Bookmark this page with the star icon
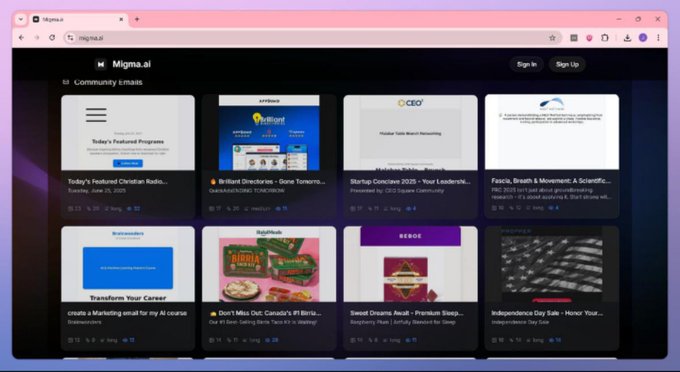 tap(552, 38)
